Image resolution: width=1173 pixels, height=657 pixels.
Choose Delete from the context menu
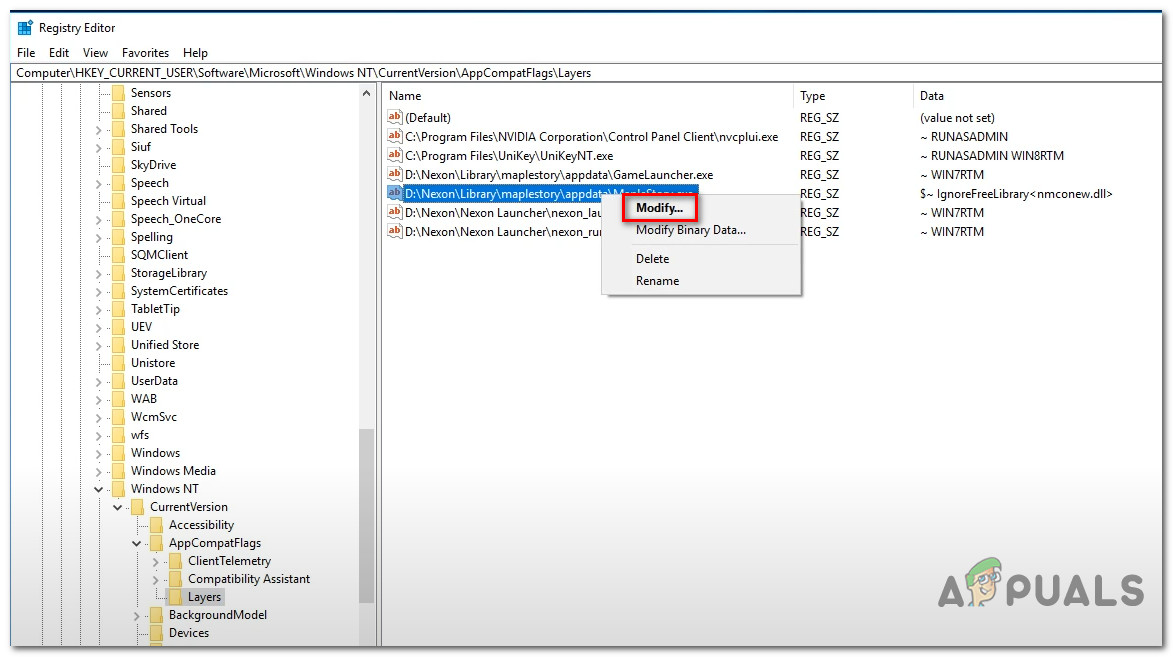pyautogui.click(x=652, y=259)
